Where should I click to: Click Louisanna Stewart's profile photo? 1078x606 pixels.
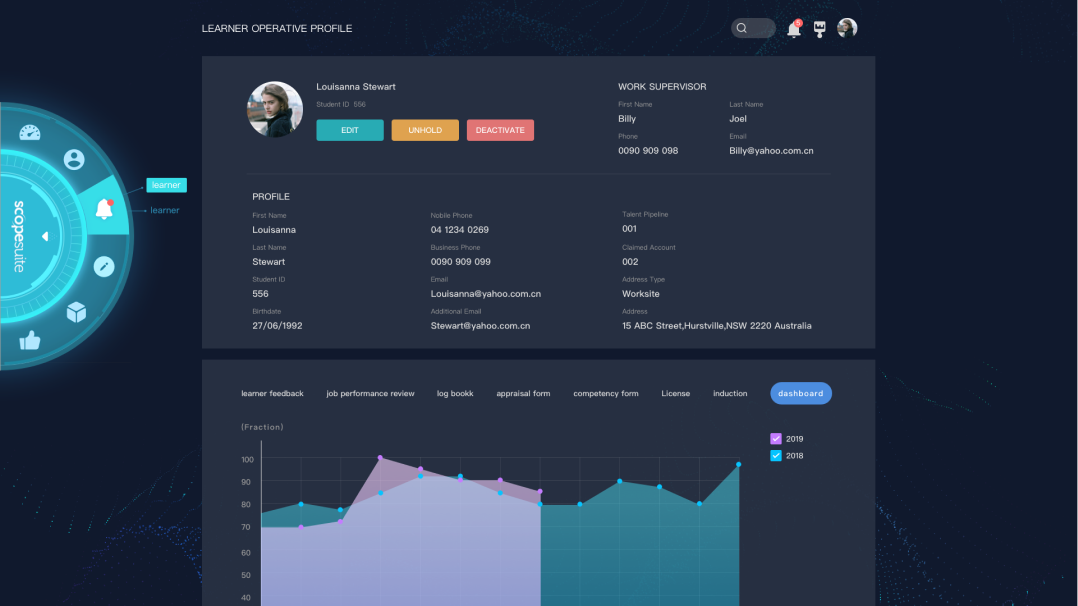pyautogui.click(x=275, y=109)
